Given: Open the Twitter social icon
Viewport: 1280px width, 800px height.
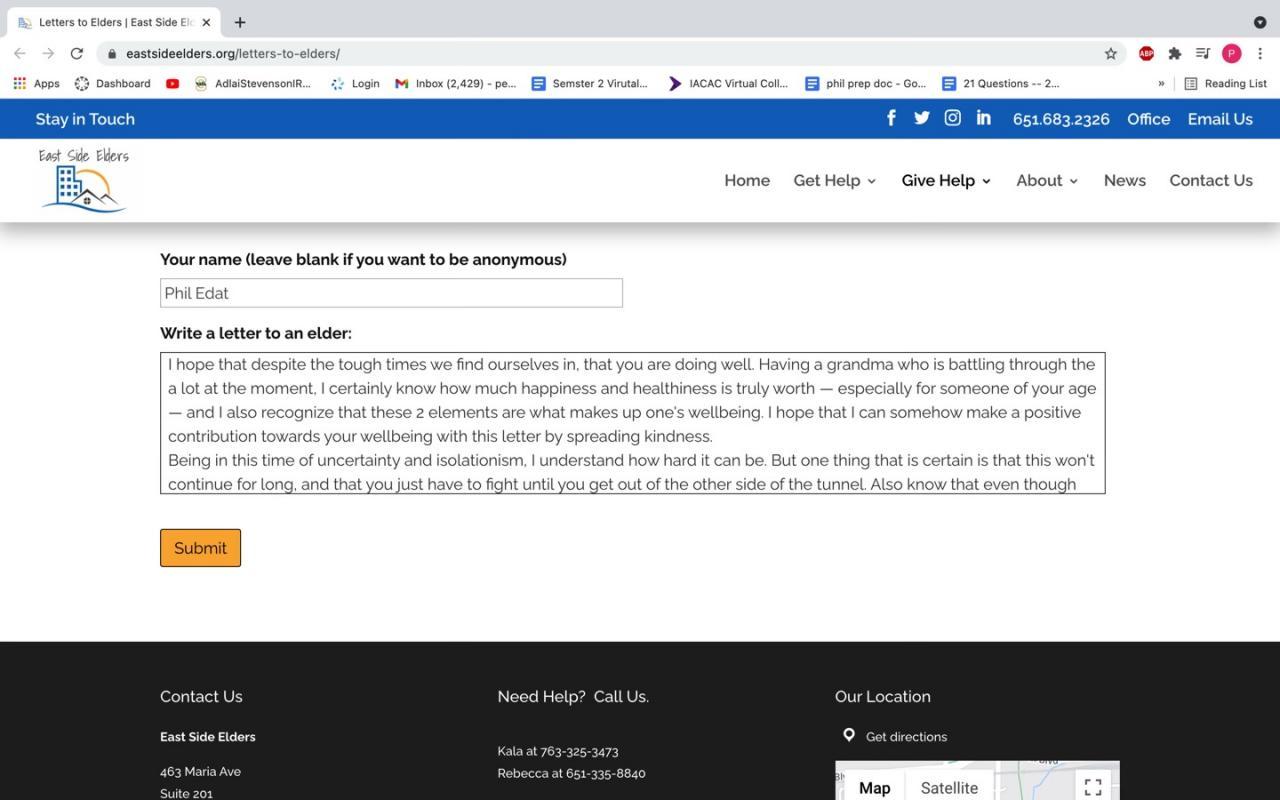Looking at the screenshot, I should (921, 118).
